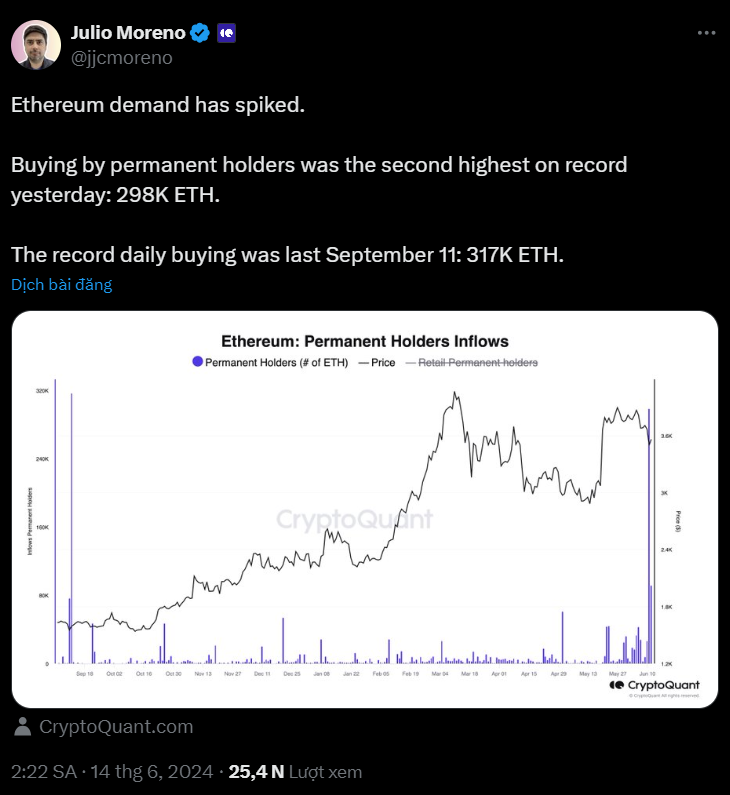Click the blue verified checkmark badge
Screen dimensions: 730x795
pyautogui.click(x=200, y=33)
